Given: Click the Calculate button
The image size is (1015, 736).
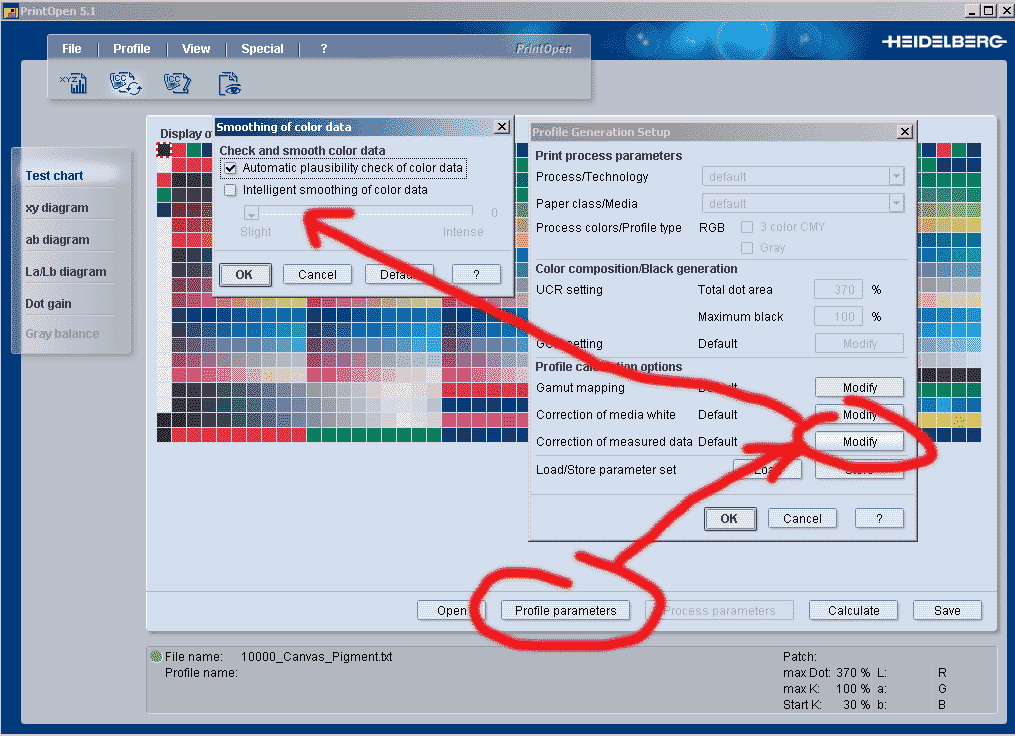Looking at the screenshot, I should click(x=854, y=610).
